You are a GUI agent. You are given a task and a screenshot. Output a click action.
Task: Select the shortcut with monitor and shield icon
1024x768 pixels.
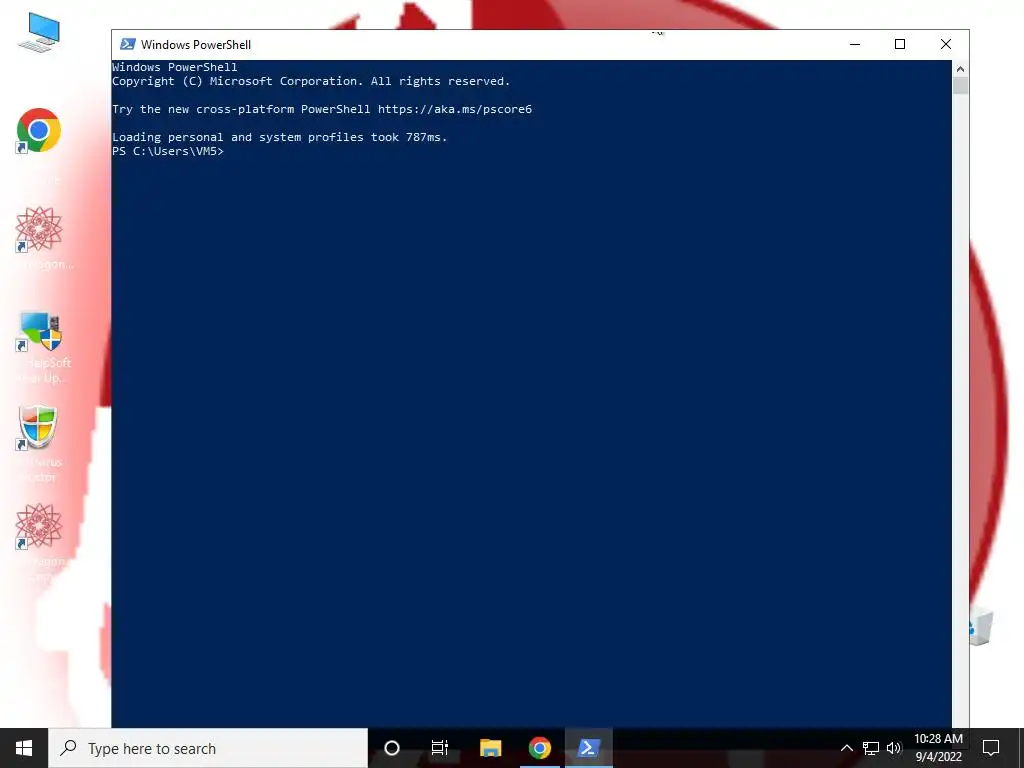point(40,331)
